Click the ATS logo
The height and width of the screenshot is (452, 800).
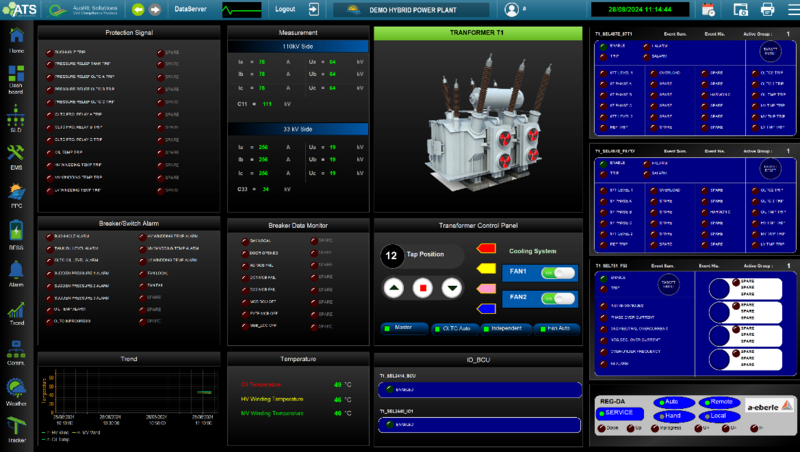pos(20,9)
